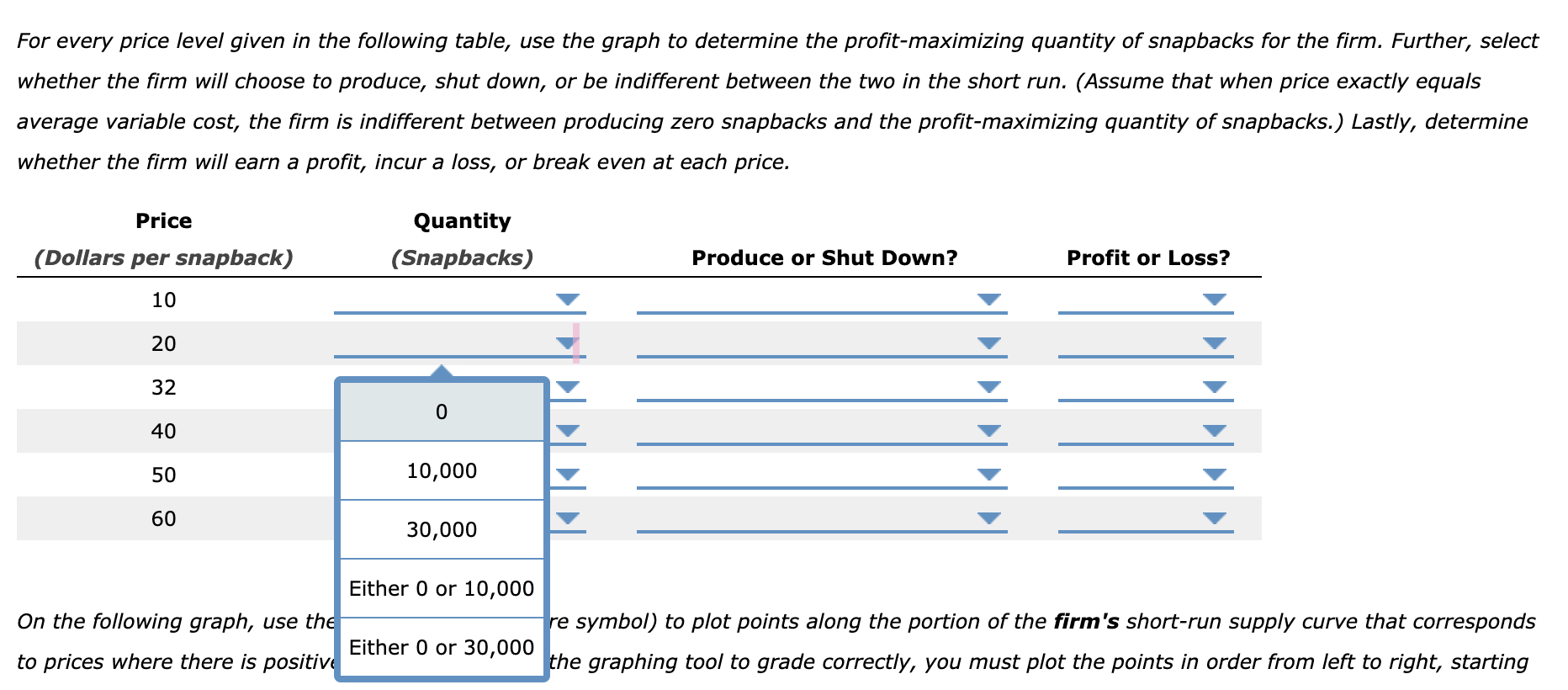The height and width of the screenshot is (690, 1568).
Task: Select "30,000" from the quantity dropdown
Action: [441, 528]
